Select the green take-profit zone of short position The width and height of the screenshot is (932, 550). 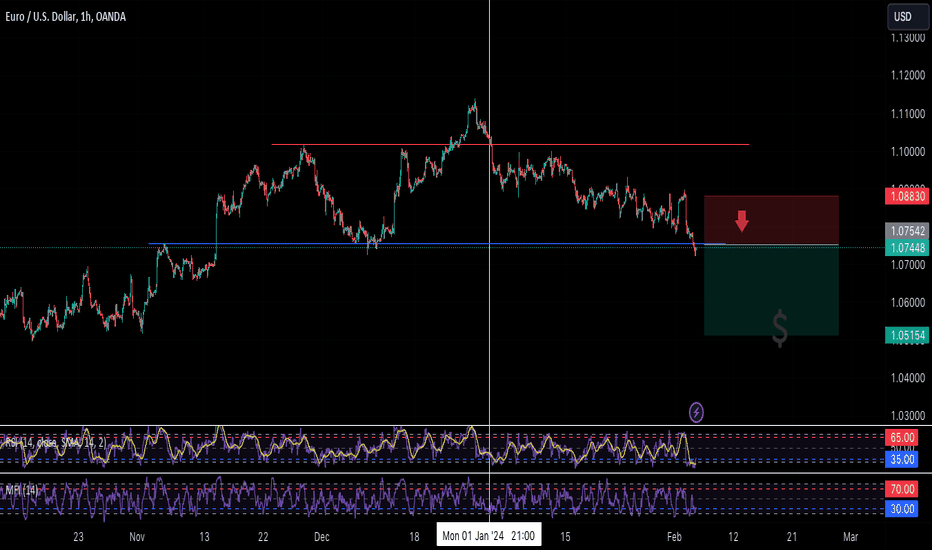click(771, 290)
